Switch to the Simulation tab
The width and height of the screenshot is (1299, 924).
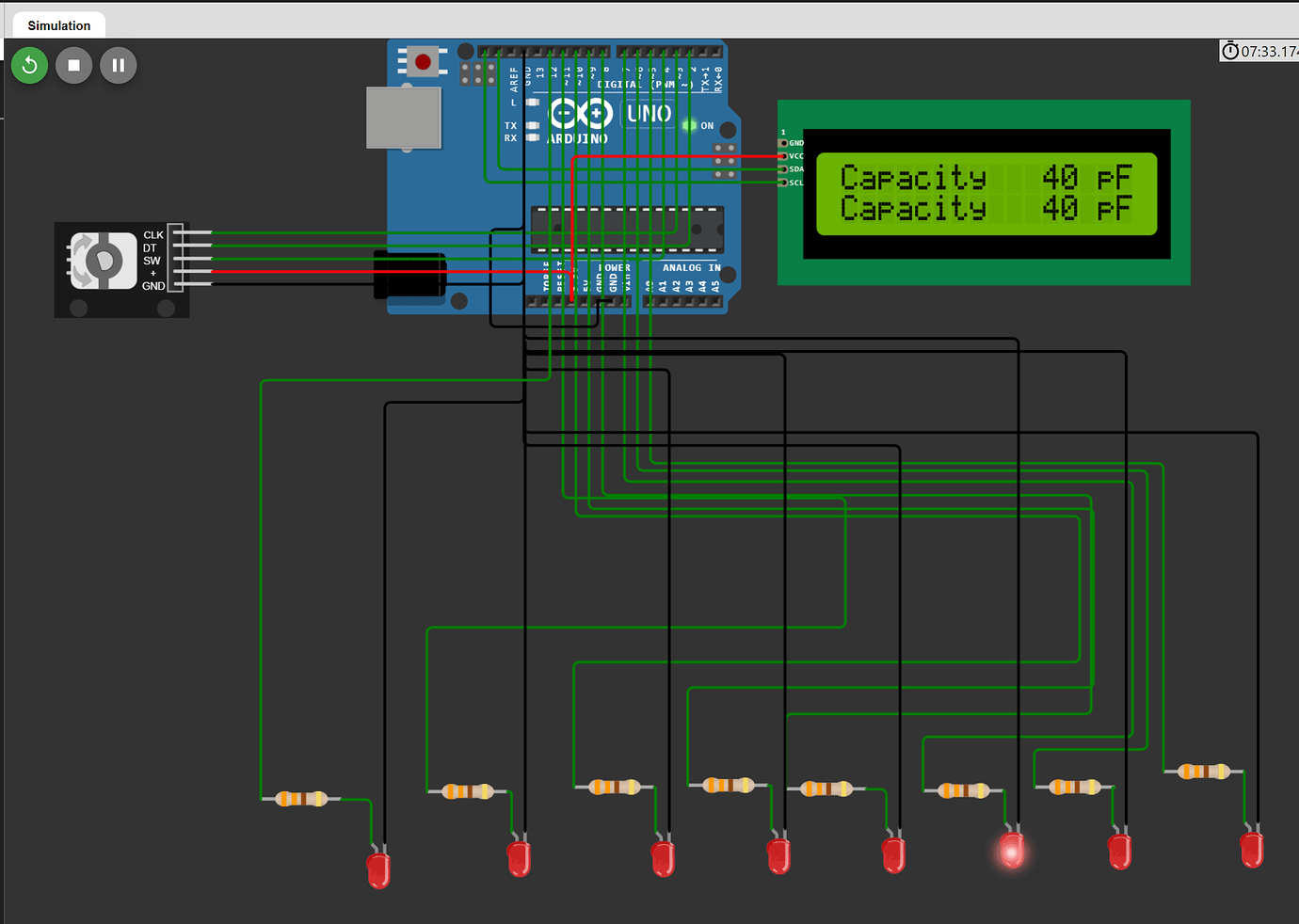tap(58, 24)
